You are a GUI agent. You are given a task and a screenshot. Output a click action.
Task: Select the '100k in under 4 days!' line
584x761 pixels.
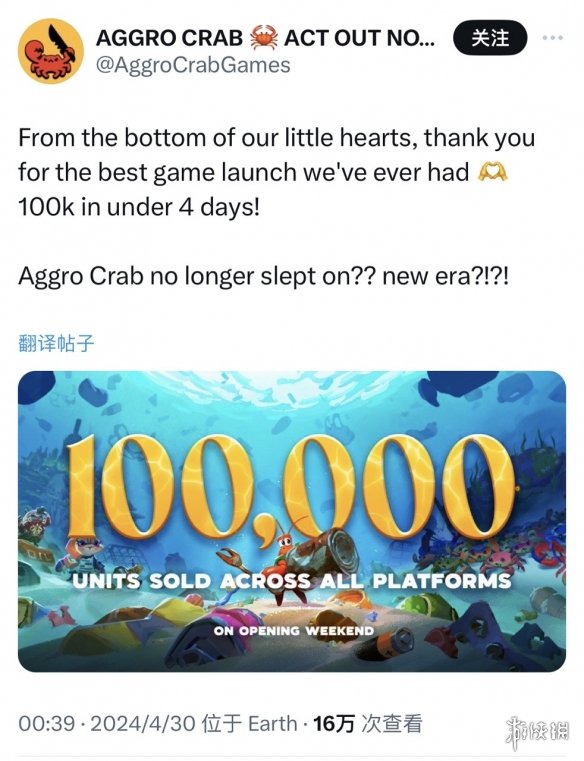pos(139,207)
